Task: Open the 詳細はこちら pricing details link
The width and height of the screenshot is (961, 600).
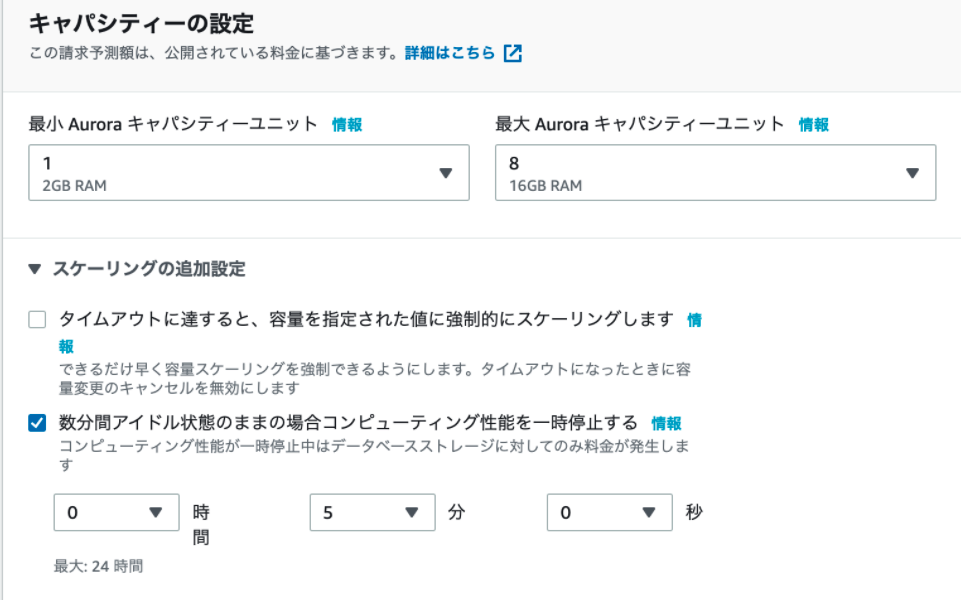Action: tap(450, 53)
